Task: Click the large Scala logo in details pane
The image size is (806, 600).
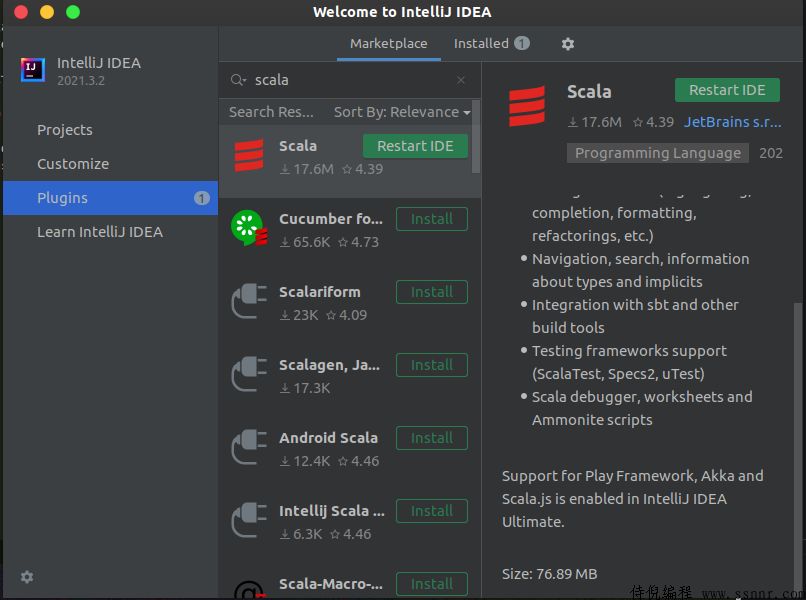Action: point(526,106)
